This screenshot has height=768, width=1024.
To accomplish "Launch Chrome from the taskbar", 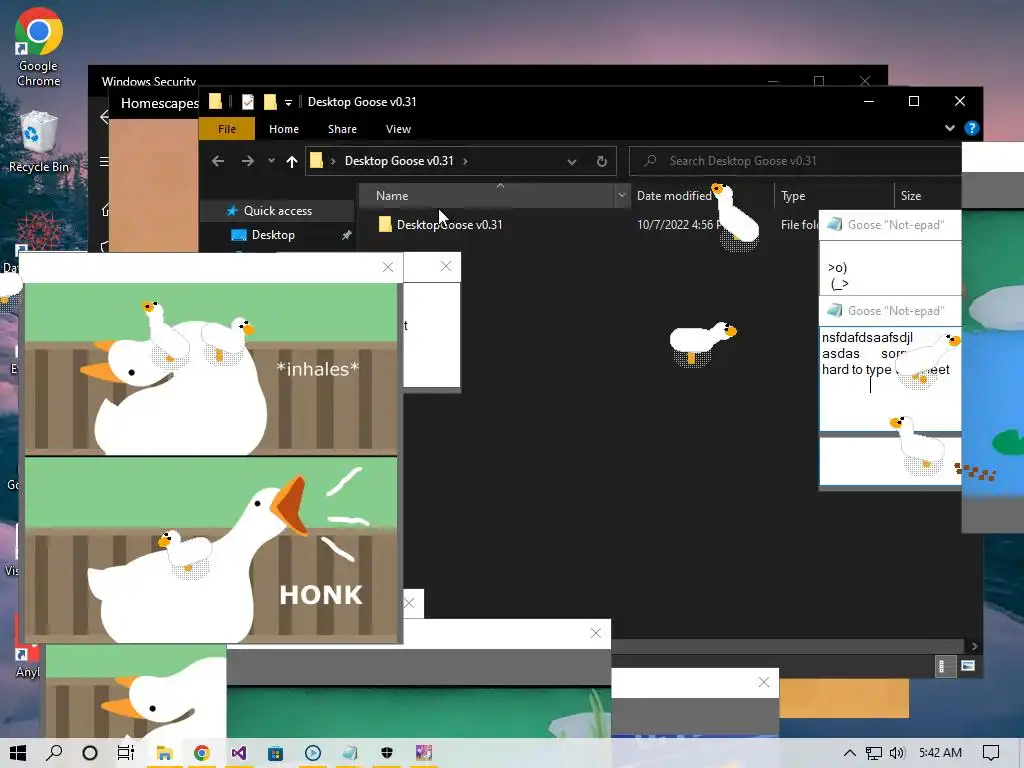I will pos(202,753).
